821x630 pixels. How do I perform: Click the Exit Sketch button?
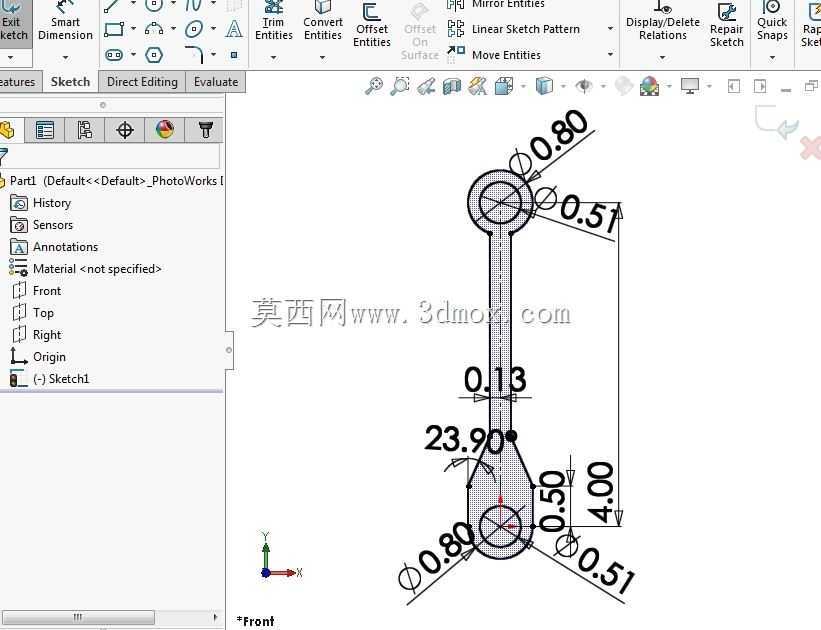coord(14,24)
